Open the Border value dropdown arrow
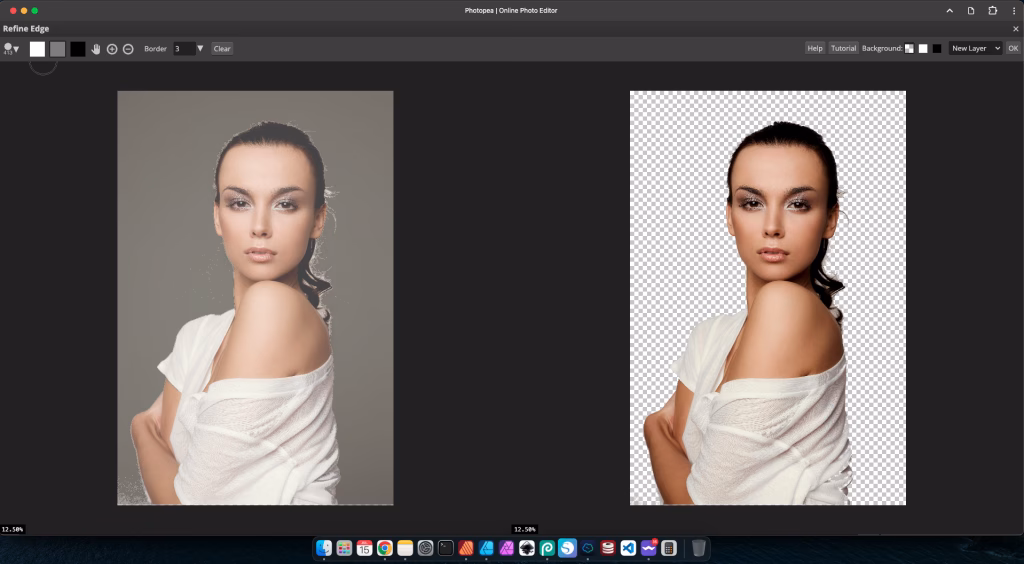The width and height of the screenshot is (1024, 564). coord(200,49)
